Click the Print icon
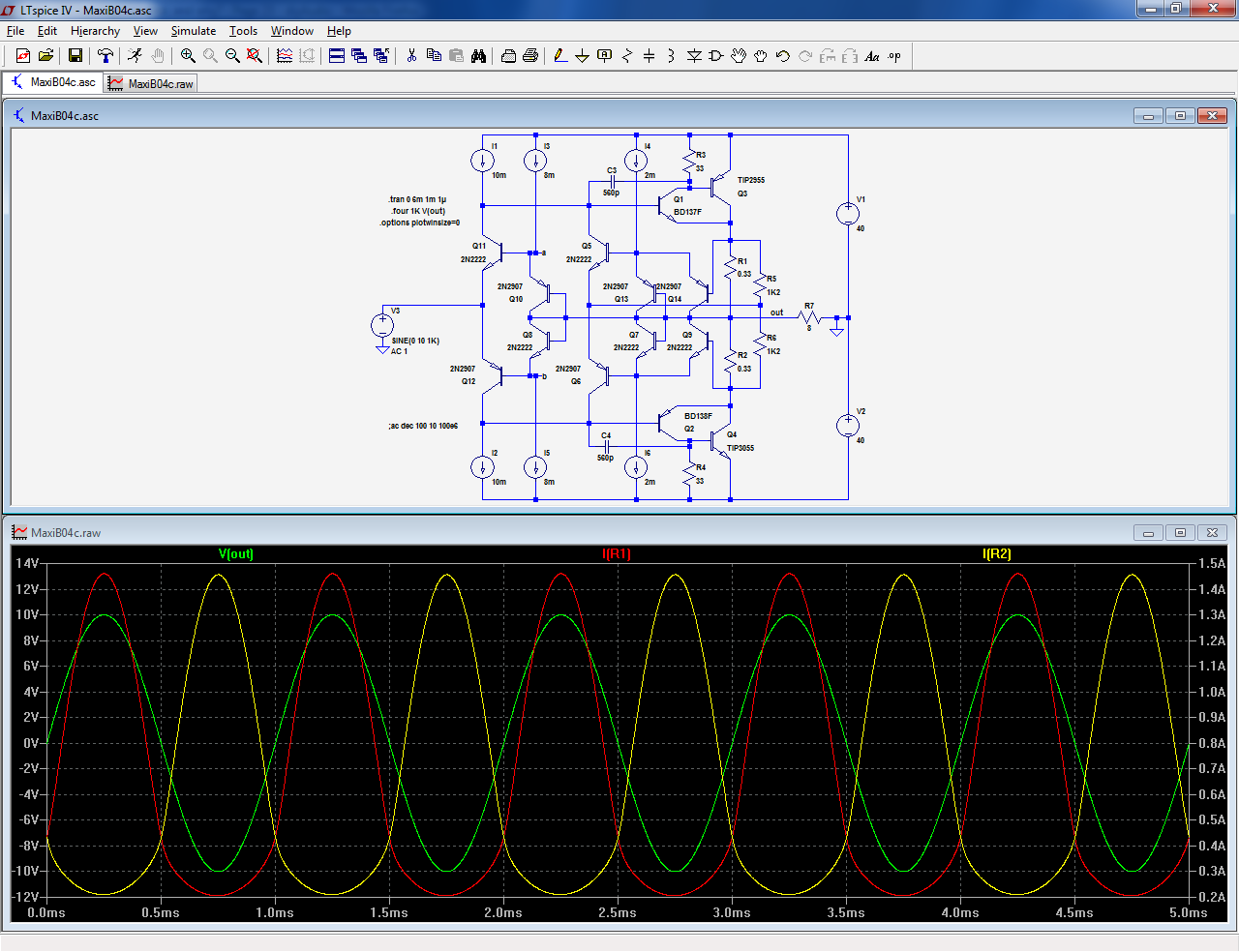 (530, 56)
